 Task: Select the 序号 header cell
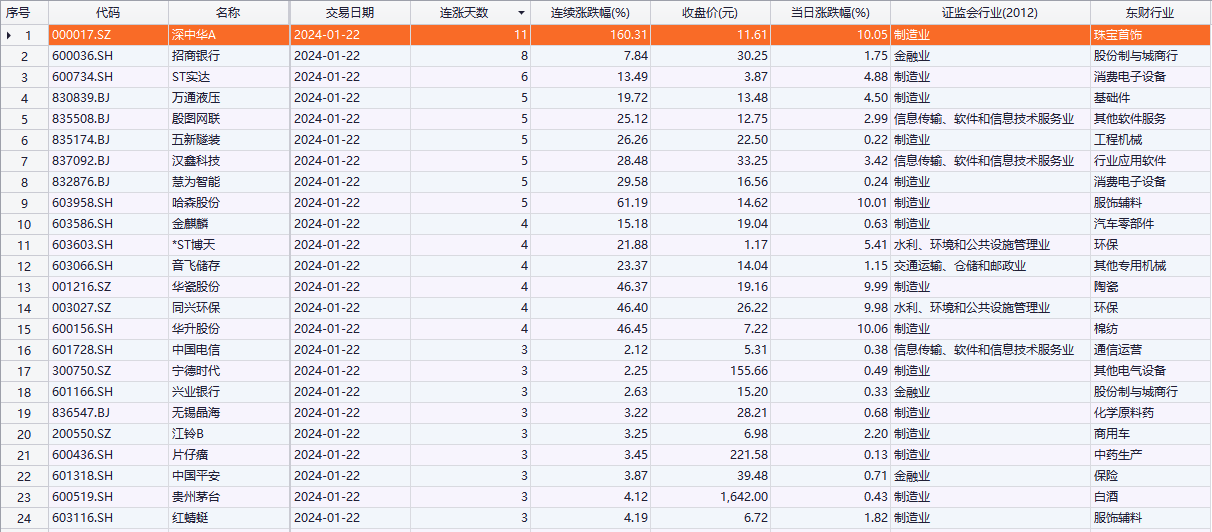[24, 13]
